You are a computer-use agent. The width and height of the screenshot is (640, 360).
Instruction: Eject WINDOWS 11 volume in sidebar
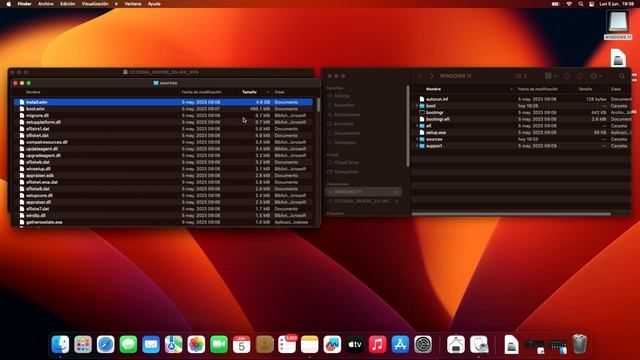coord(396,192)
